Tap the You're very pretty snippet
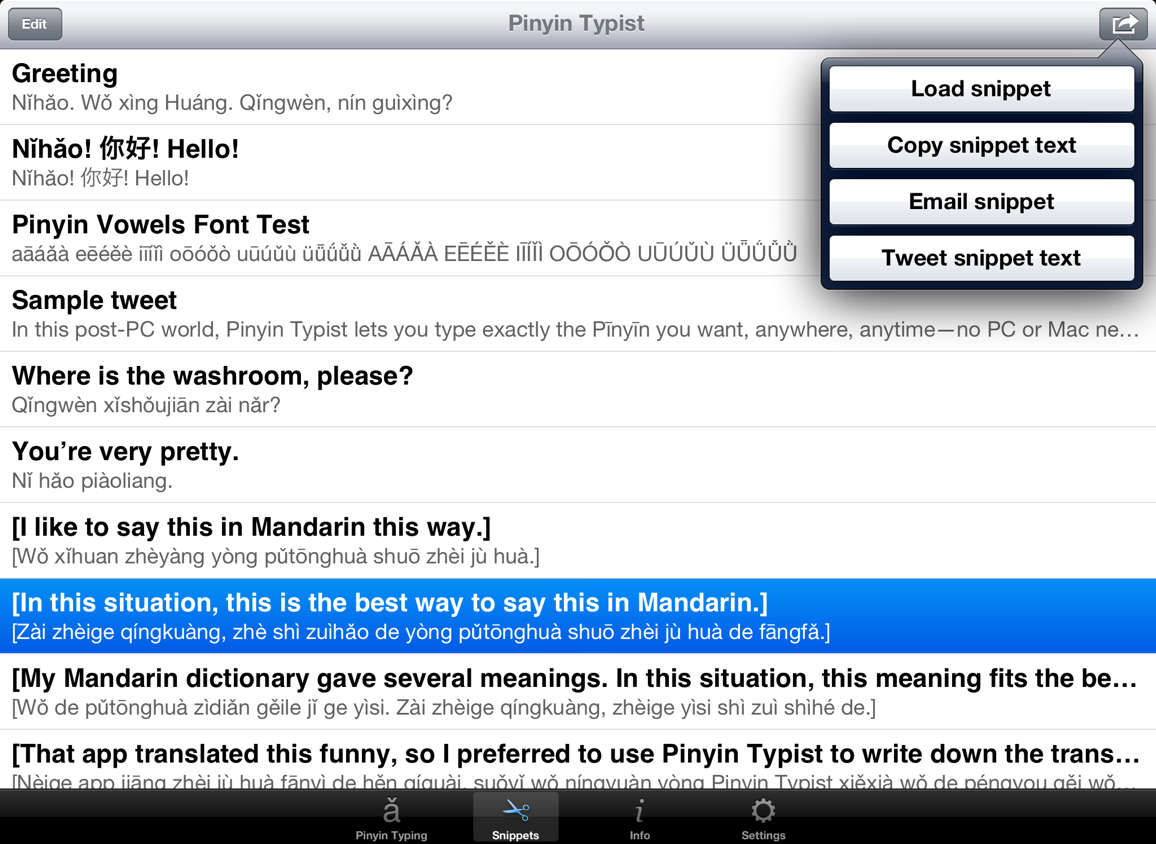Screen dimensions: 1156x844 (300, 464)
